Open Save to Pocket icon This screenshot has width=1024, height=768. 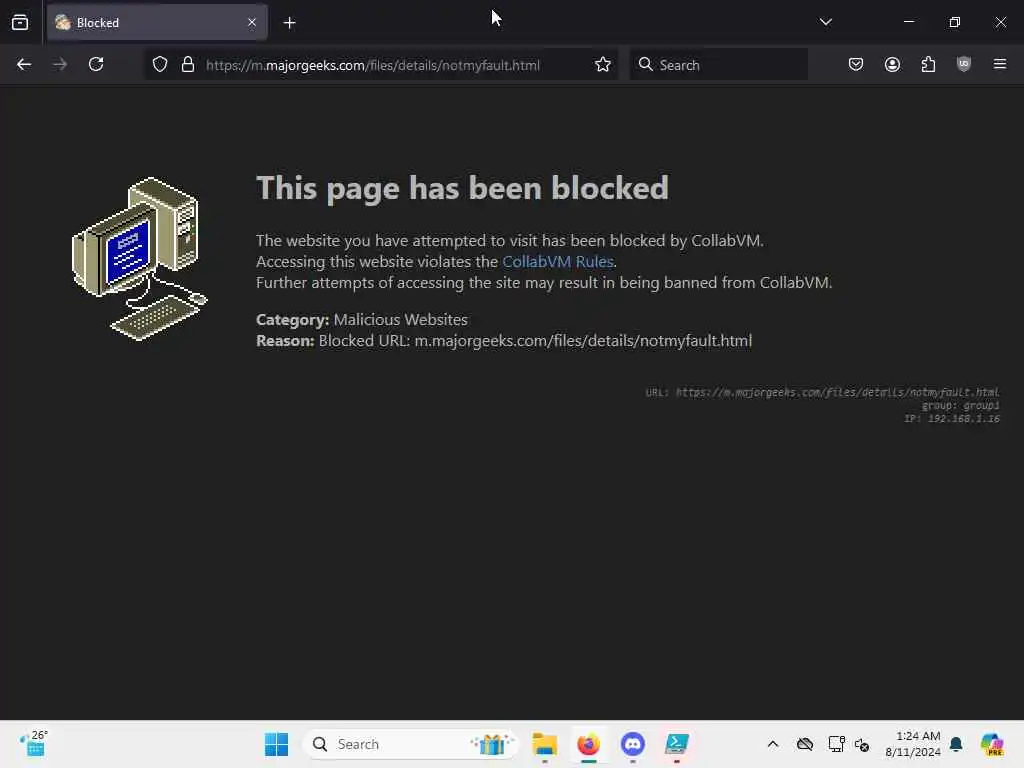click(x=856, y=64)
